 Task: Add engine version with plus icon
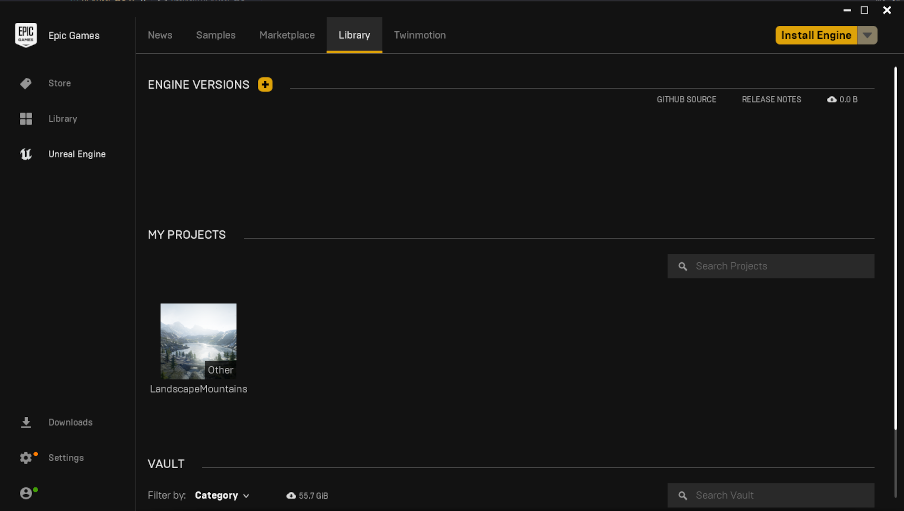pos(265,85)
